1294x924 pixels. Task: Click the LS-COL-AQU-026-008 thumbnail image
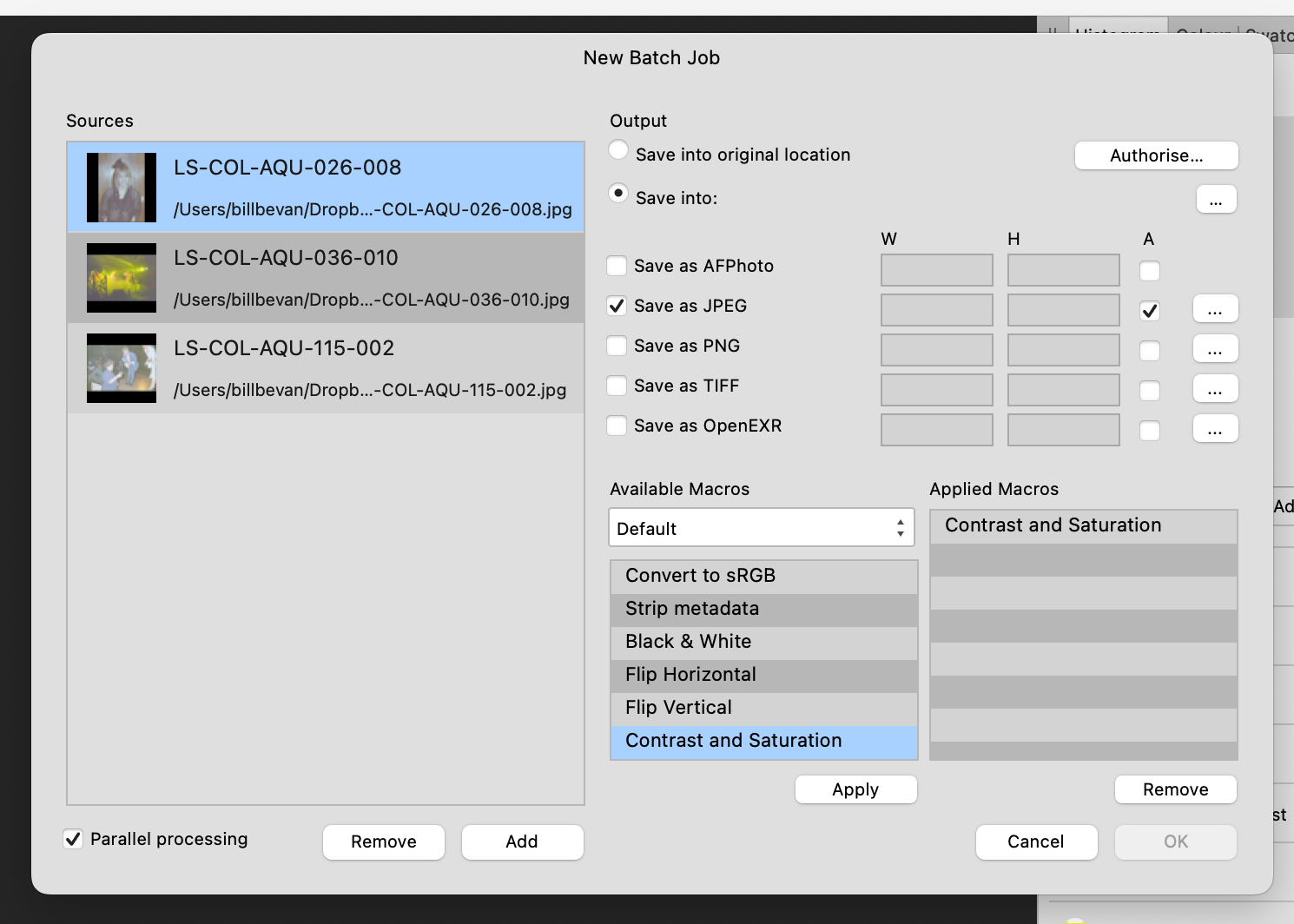pyautogui.click(x=122, y=188)
